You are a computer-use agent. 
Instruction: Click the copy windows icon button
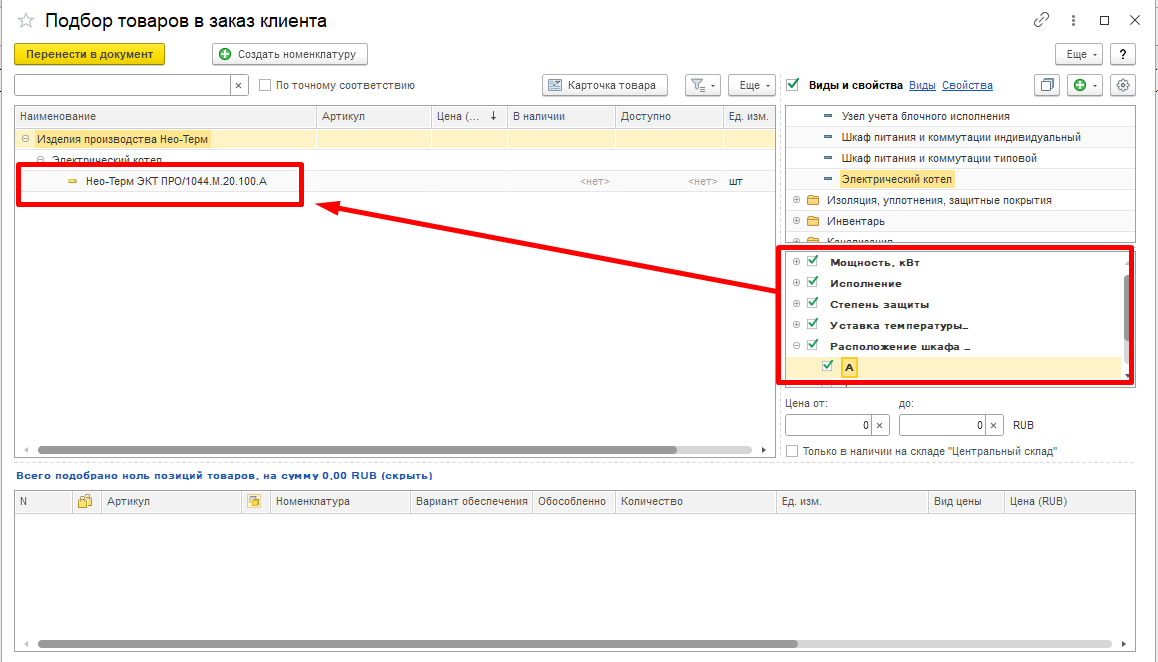(1046, 85)
